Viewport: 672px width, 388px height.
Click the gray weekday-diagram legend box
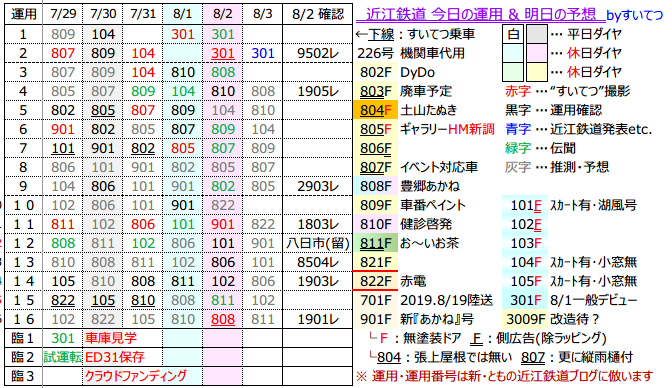(537, 34)
